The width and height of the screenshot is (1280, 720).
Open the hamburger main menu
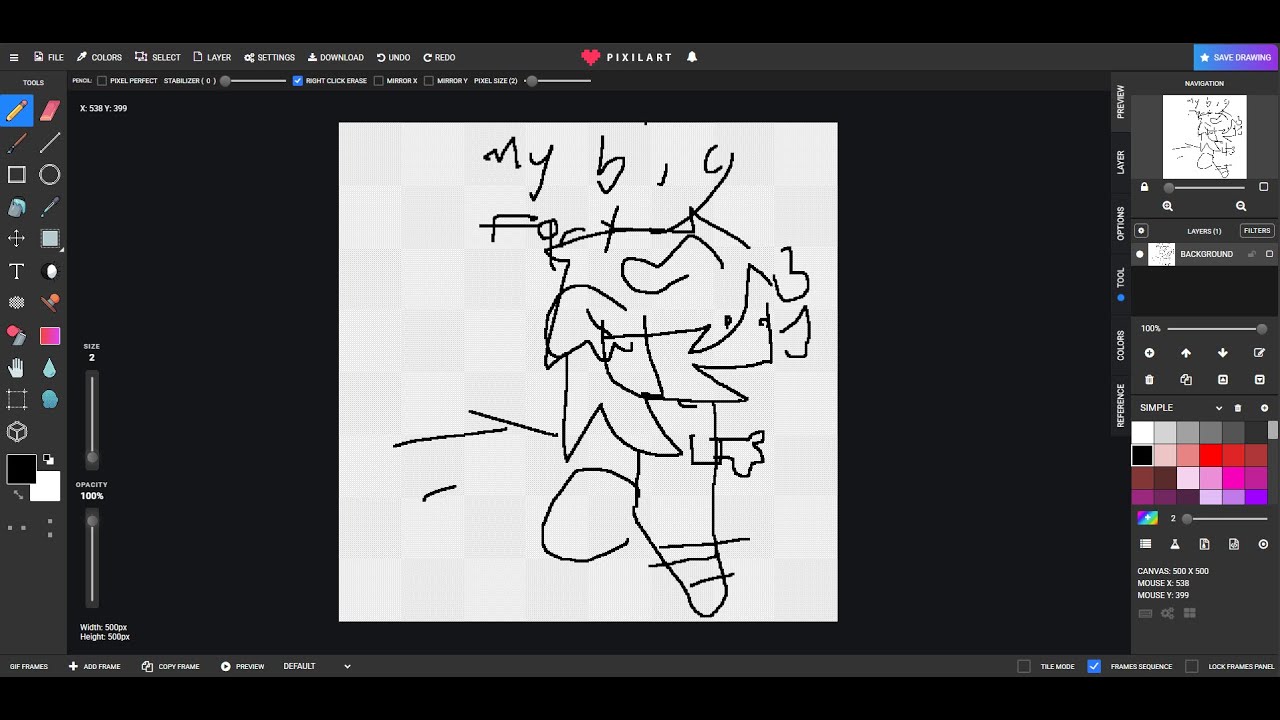pos(14,57)
